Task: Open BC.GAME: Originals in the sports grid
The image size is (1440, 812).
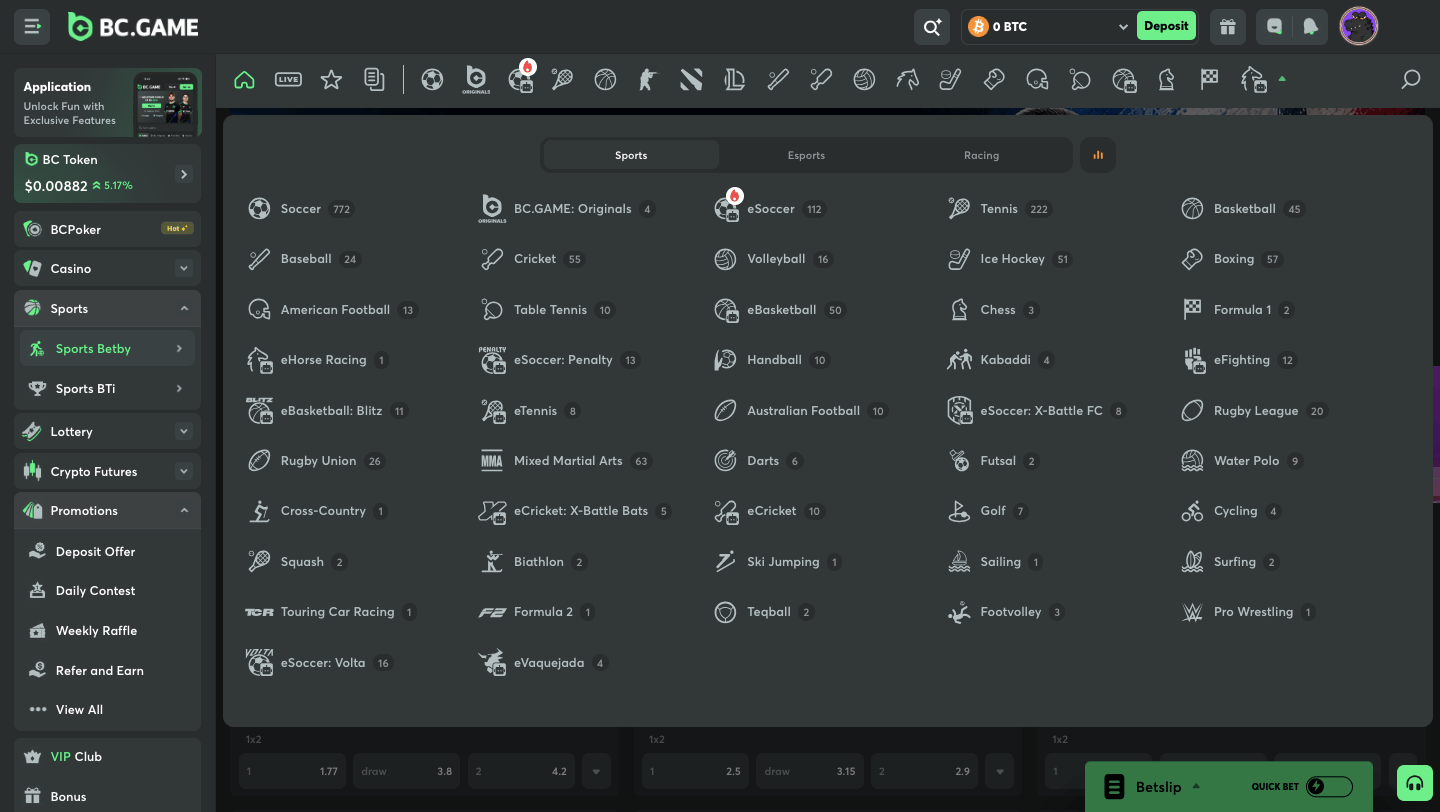Action: (x=567, y=209)
